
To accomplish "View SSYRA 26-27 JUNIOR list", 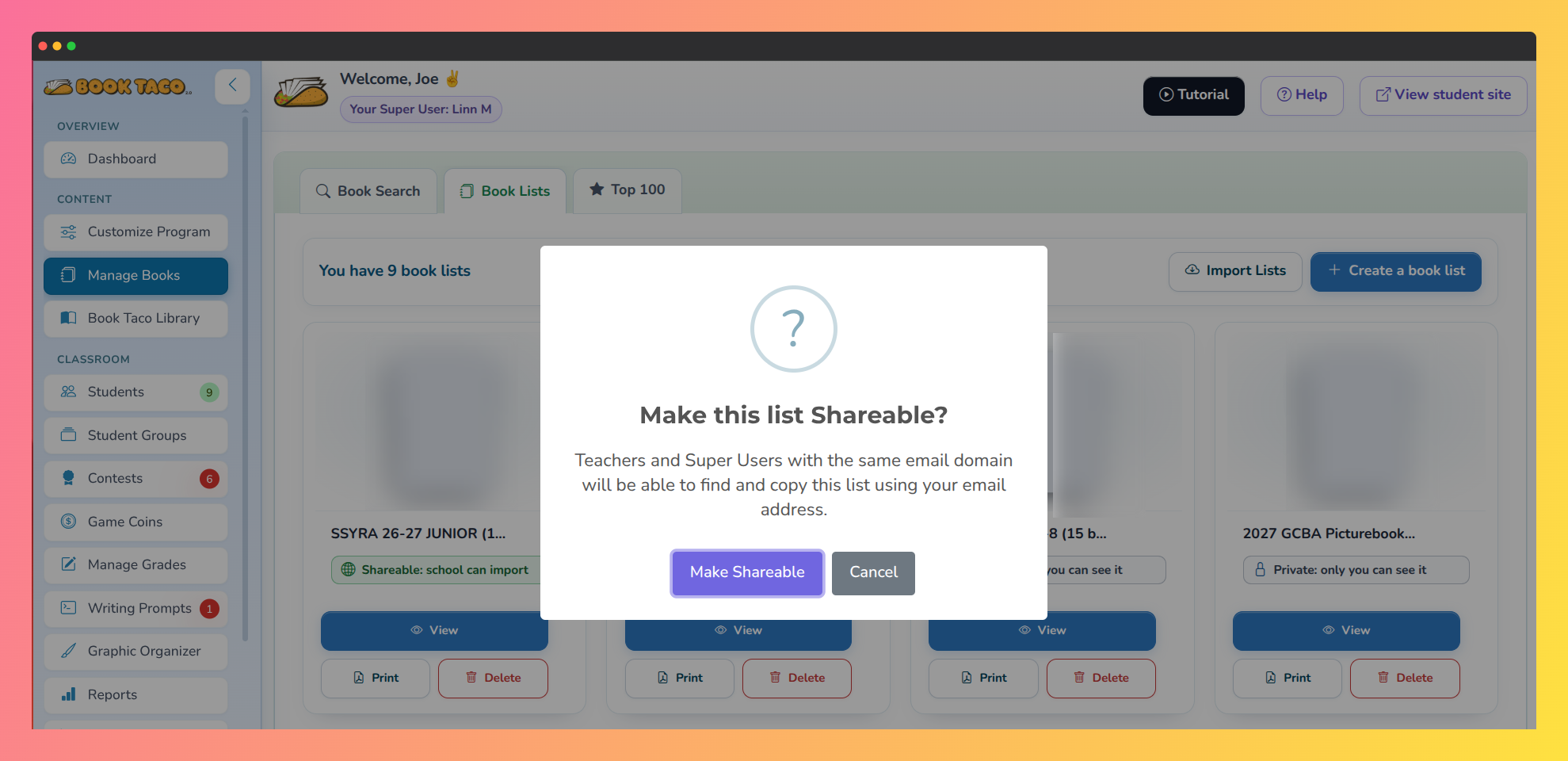I will 434,631.
